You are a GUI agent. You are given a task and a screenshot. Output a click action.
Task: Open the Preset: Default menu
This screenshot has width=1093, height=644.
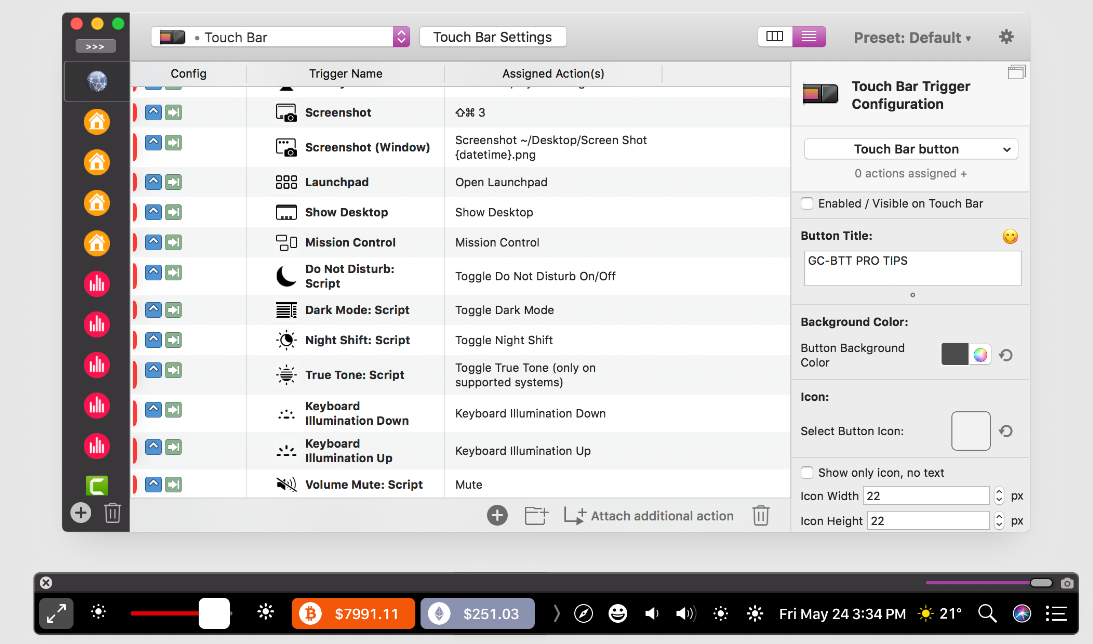point(912,38)
